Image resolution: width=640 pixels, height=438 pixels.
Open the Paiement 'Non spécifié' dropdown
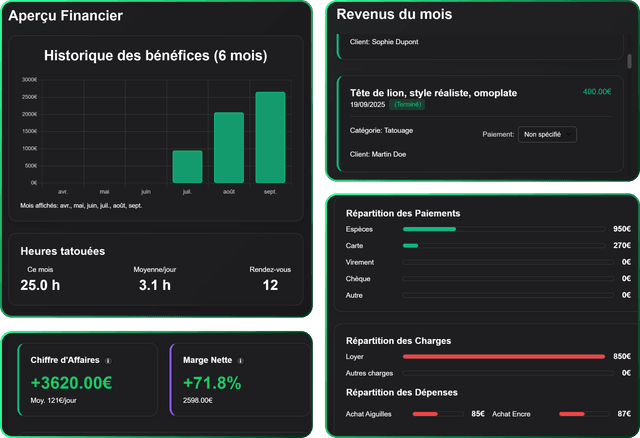click(547, 134)
